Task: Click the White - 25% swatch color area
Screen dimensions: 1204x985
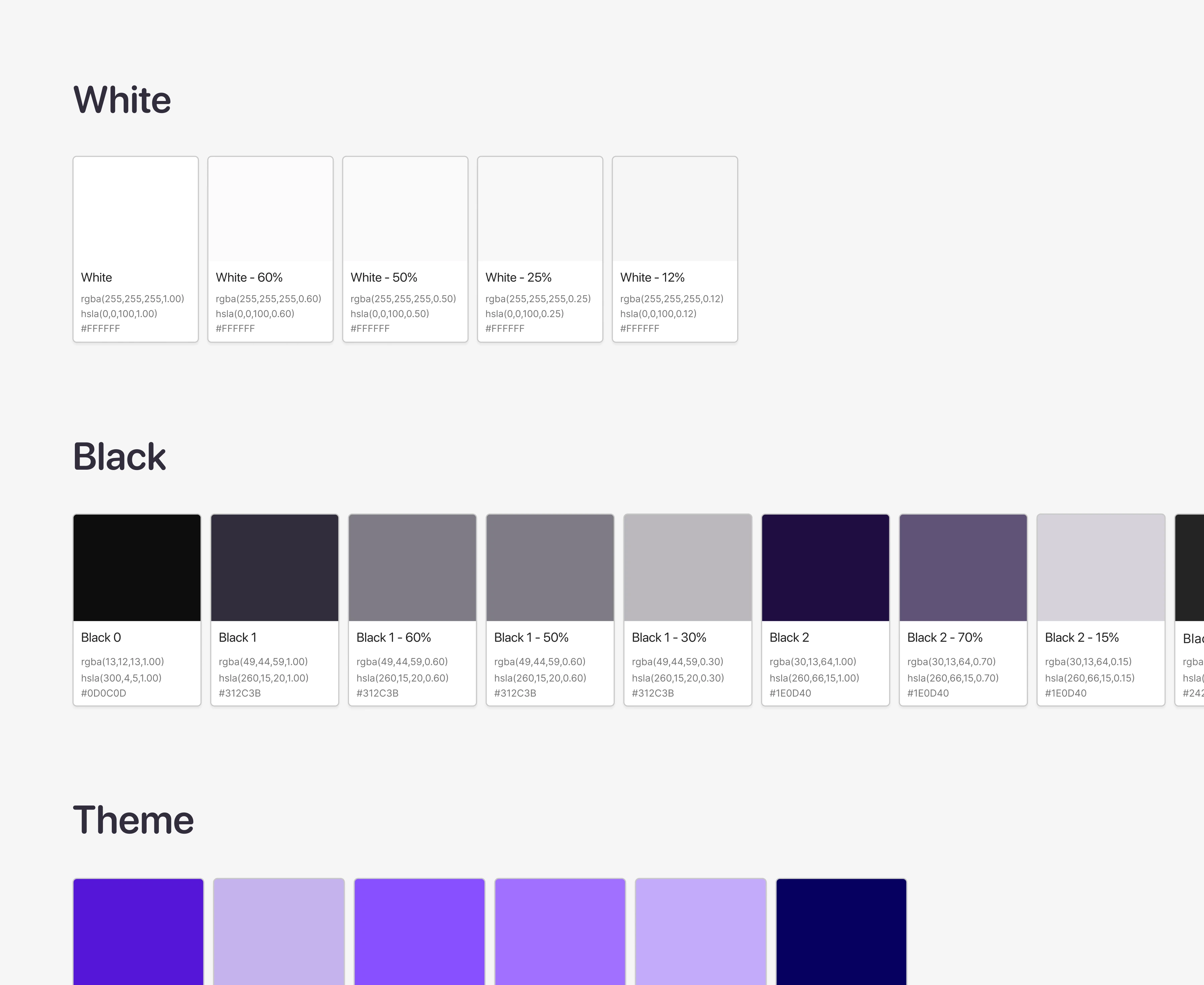Action: click(x=540, y=209)
